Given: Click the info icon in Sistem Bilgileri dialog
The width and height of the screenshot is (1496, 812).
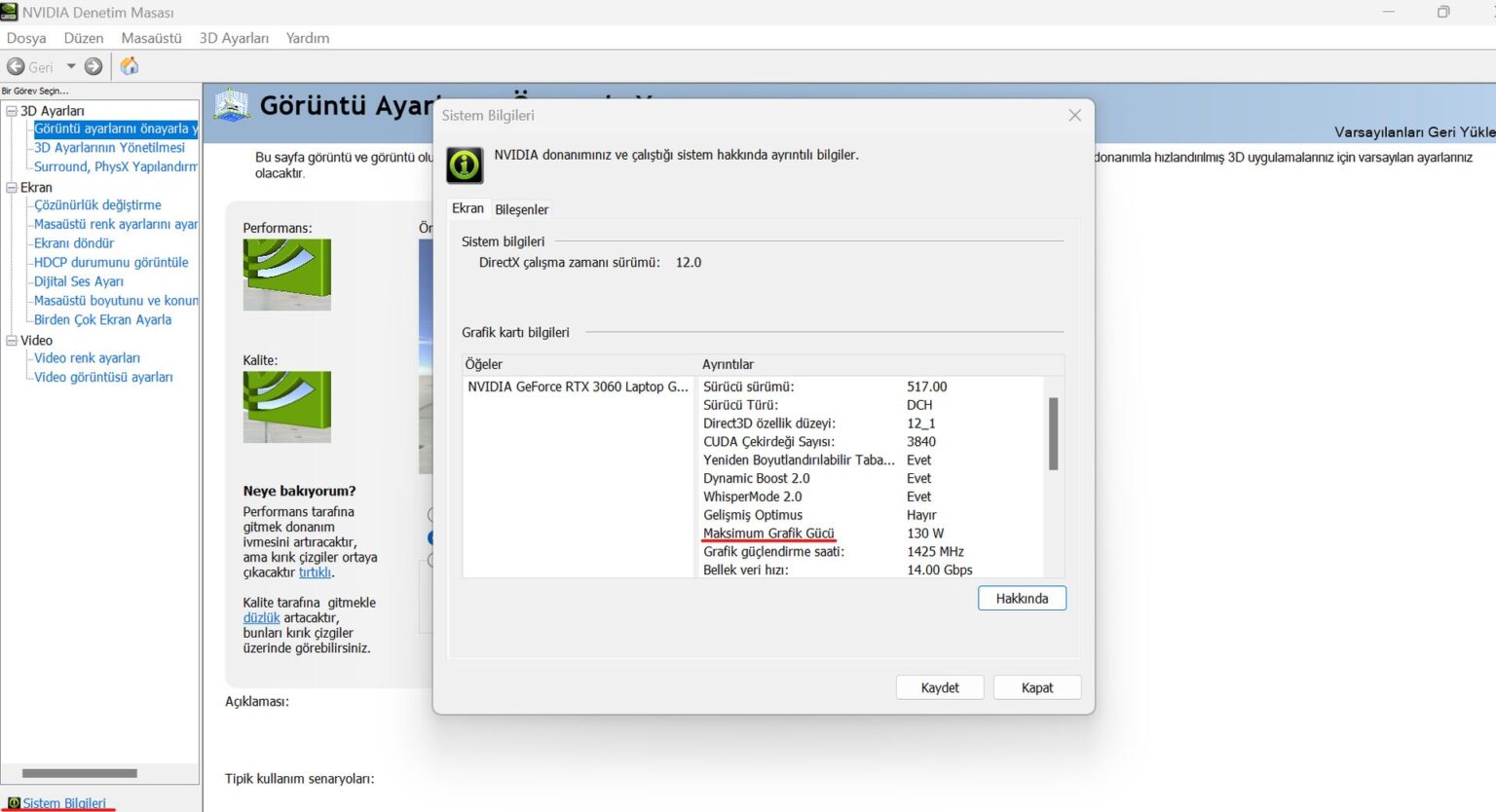Looking at the screenshot, I should [x=465, y=165].
